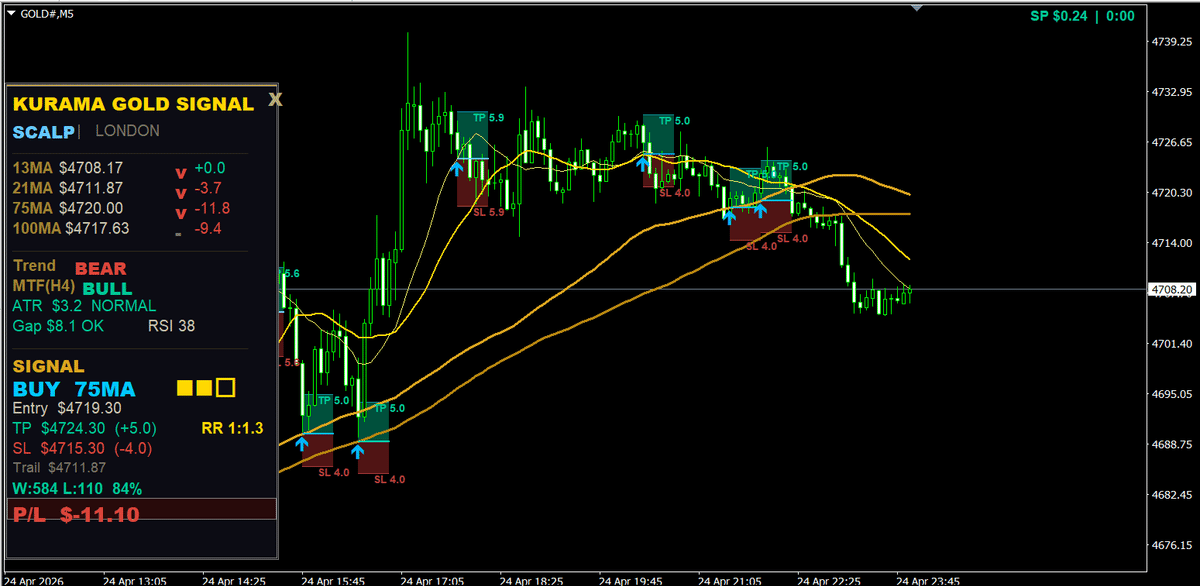This screenshot has width=1200, height=586.
Task: Click the Entry $4719.30 line
Action: [67, 408]
